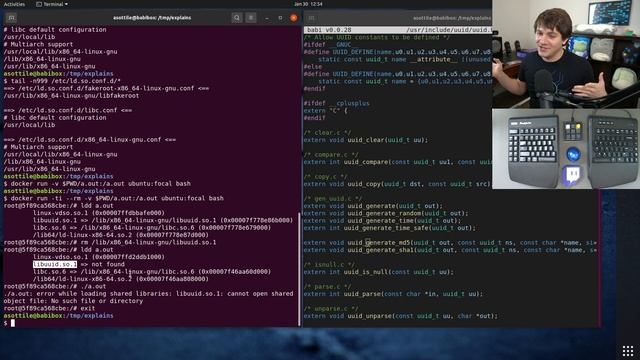Click the 'exit' command line
This screenshot has width=640, height=360.
[88, 309]
